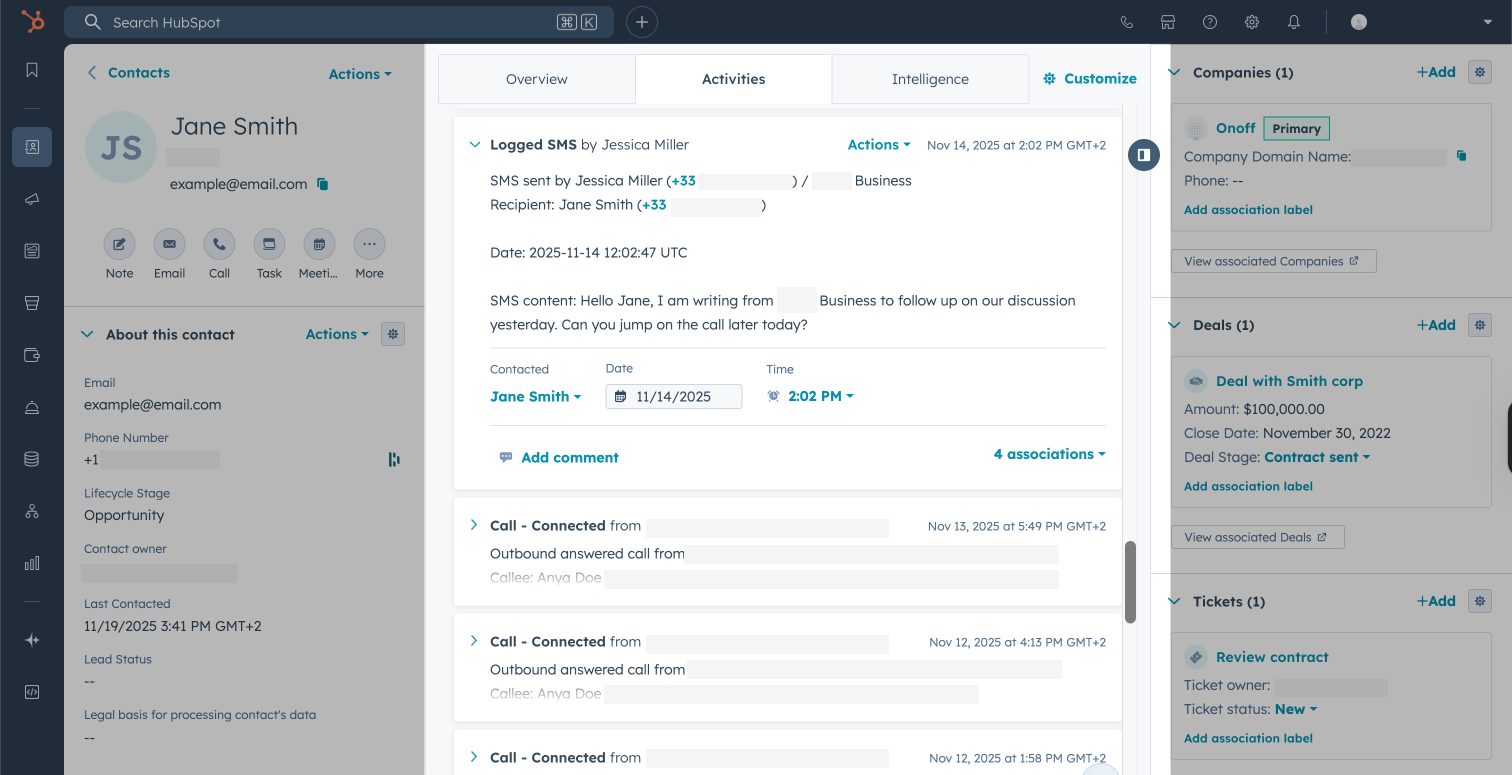This screenshot has width=1512, height=775.
Task: Open the calling phone icon in top bar
Action: pos(1127,22)
